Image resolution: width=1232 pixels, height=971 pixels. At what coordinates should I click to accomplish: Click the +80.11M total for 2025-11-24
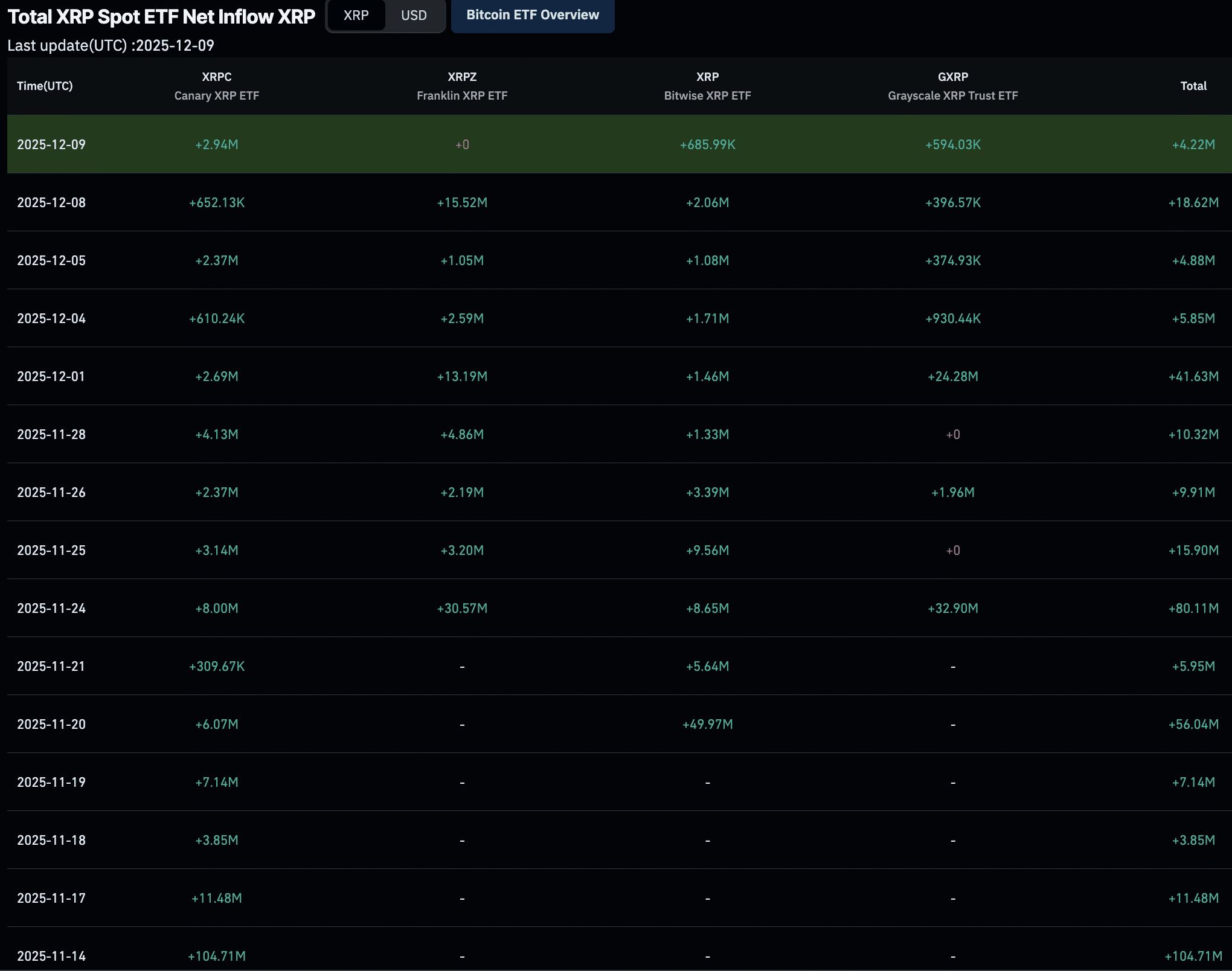click(1193, 608)
